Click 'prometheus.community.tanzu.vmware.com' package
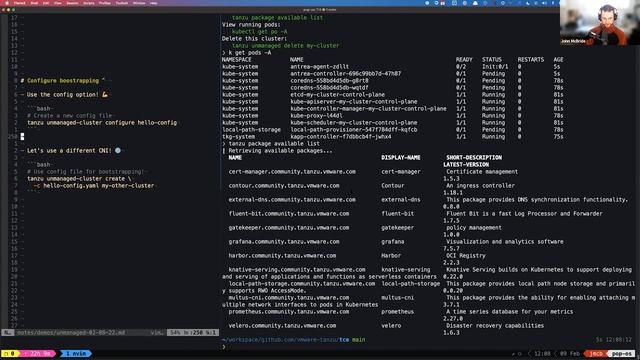 coord(289,312)
